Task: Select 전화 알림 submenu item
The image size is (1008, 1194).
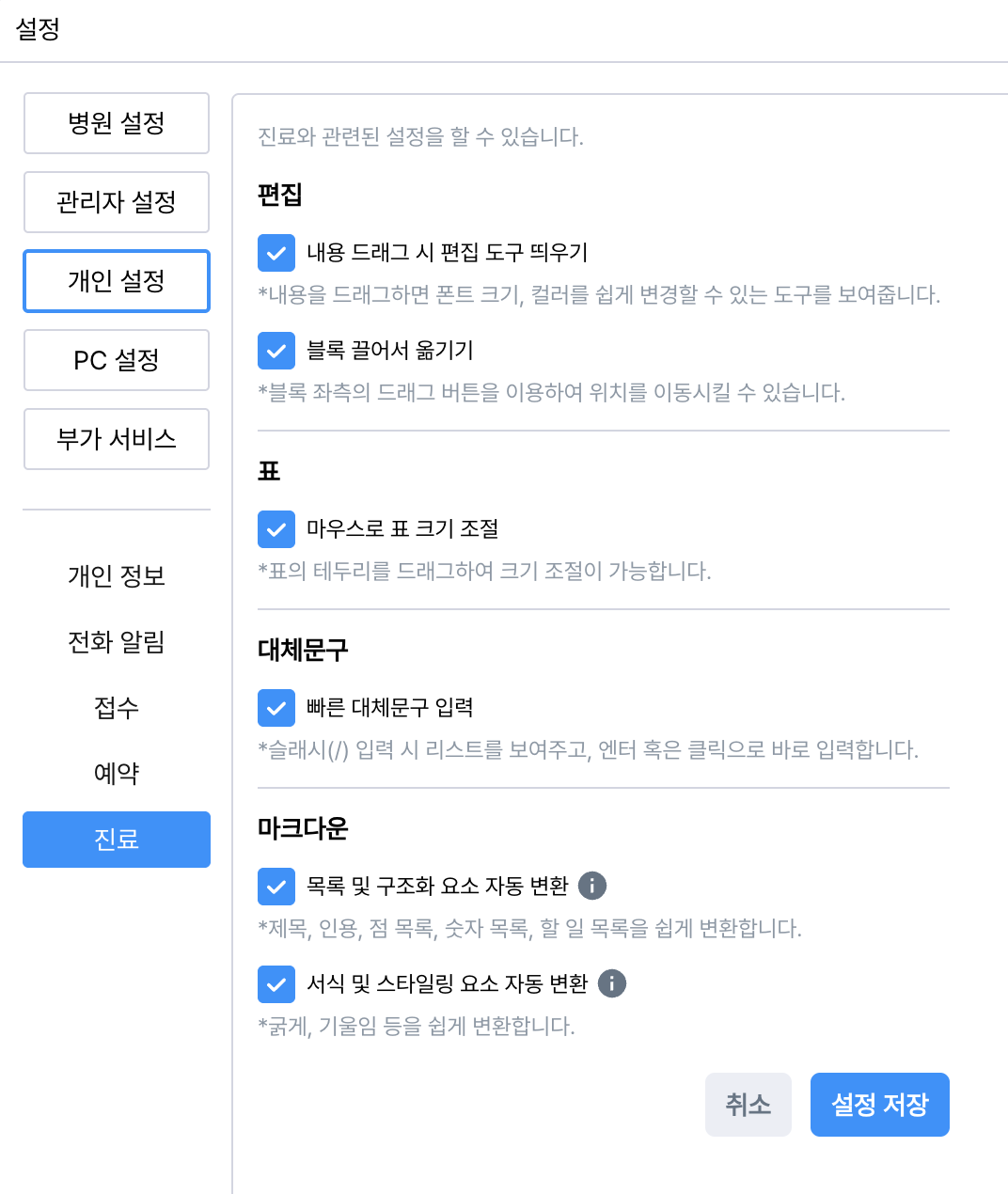Action: [117, 642]
